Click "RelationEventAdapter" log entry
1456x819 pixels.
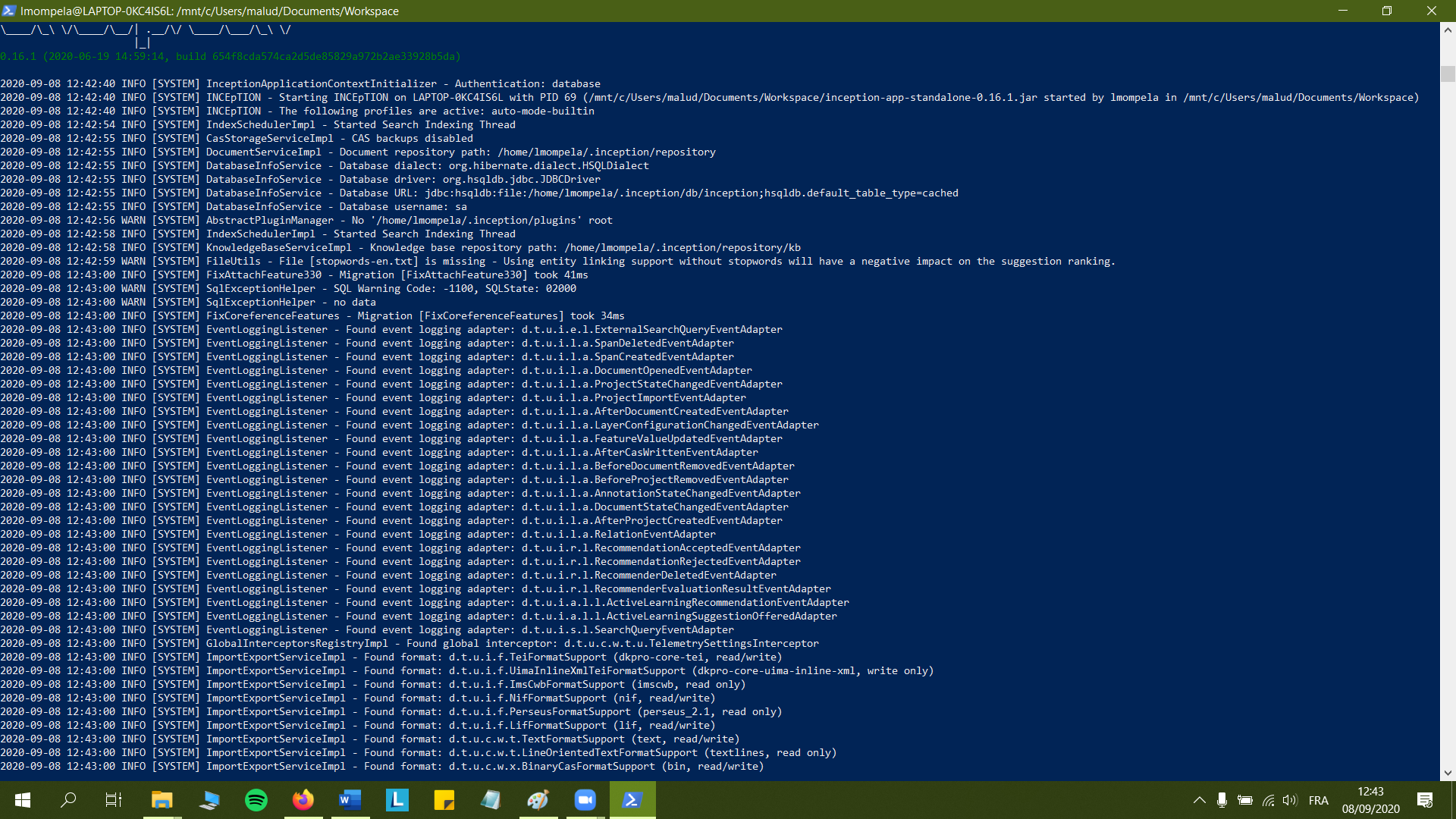point(655,534)
